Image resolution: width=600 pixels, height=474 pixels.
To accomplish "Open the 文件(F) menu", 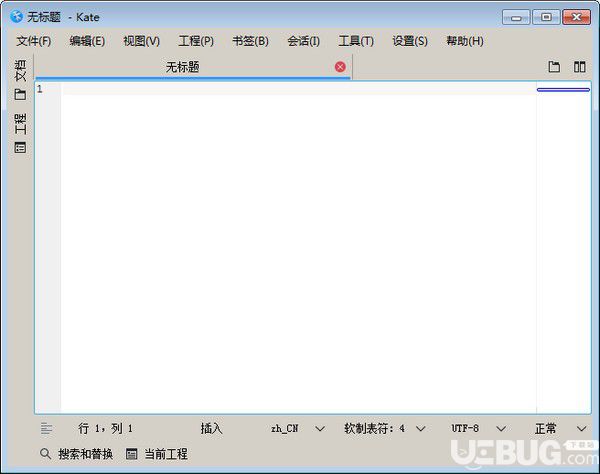I will tap(33, 41).
